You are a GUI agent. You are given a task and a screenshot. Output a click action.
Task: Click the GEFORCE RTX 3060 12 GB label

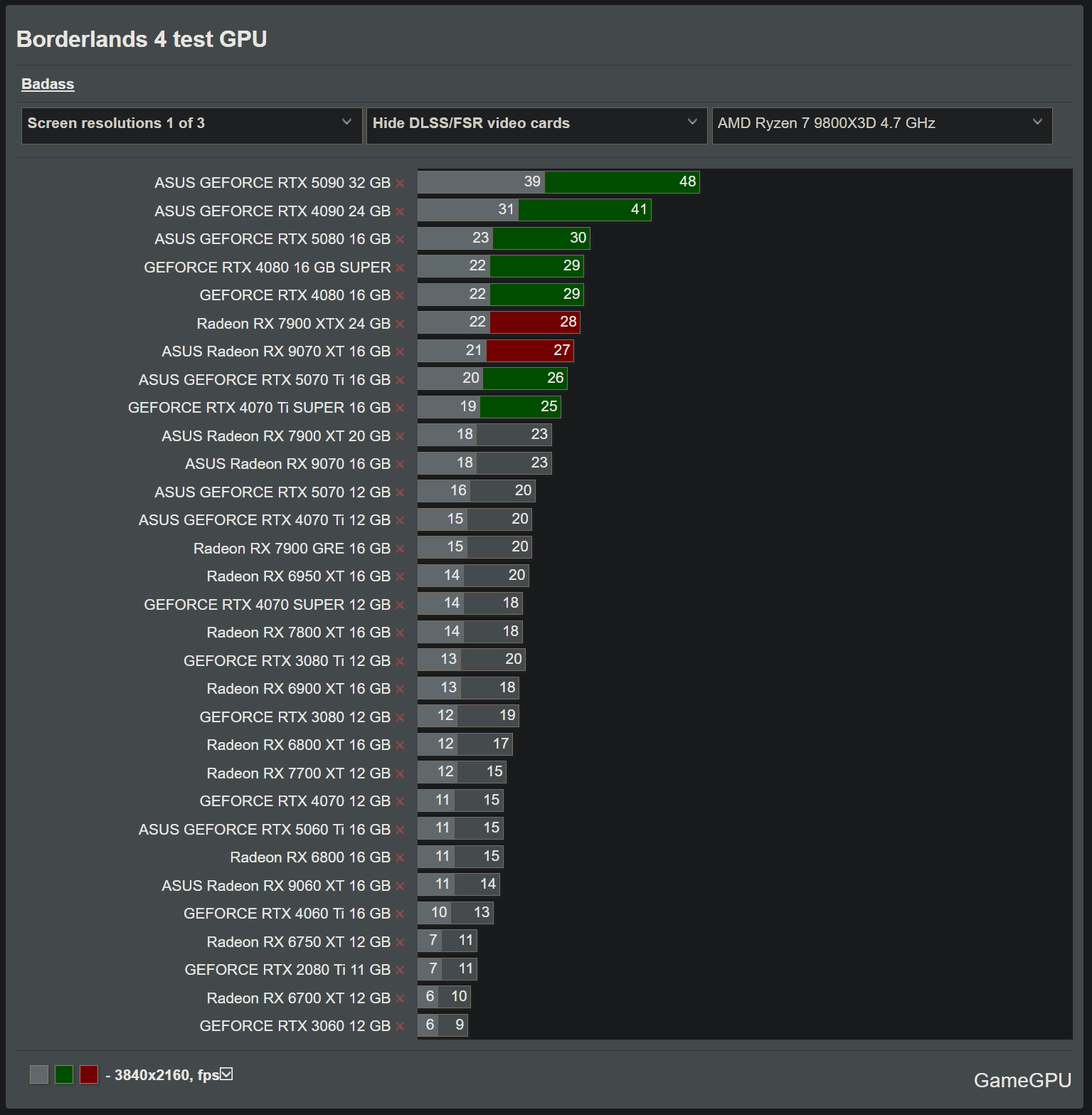pyautogui.click(x=295, y=1026)
